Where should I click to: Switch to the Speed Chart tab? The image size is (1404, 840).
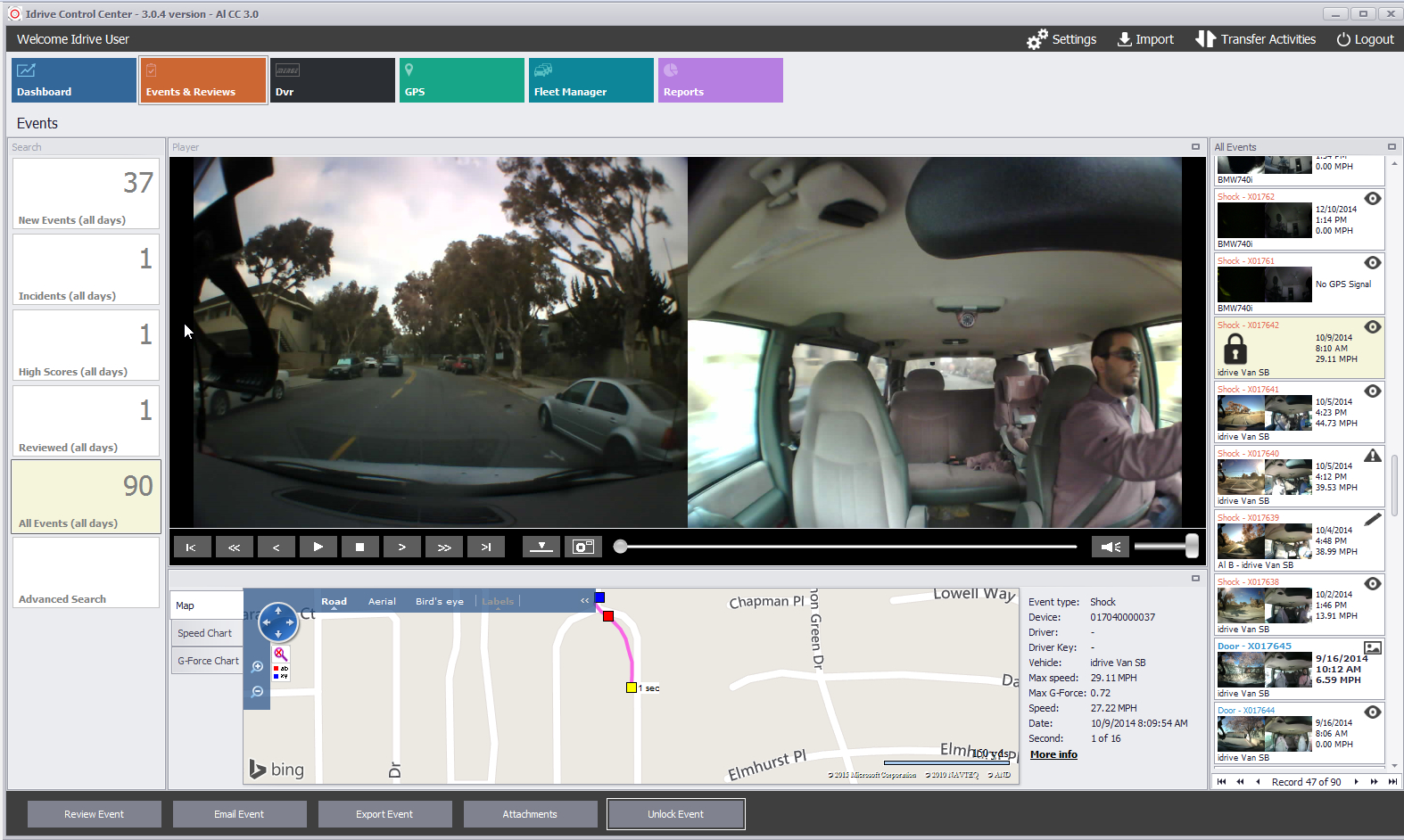pyautogui.click(x=205, y=633)
